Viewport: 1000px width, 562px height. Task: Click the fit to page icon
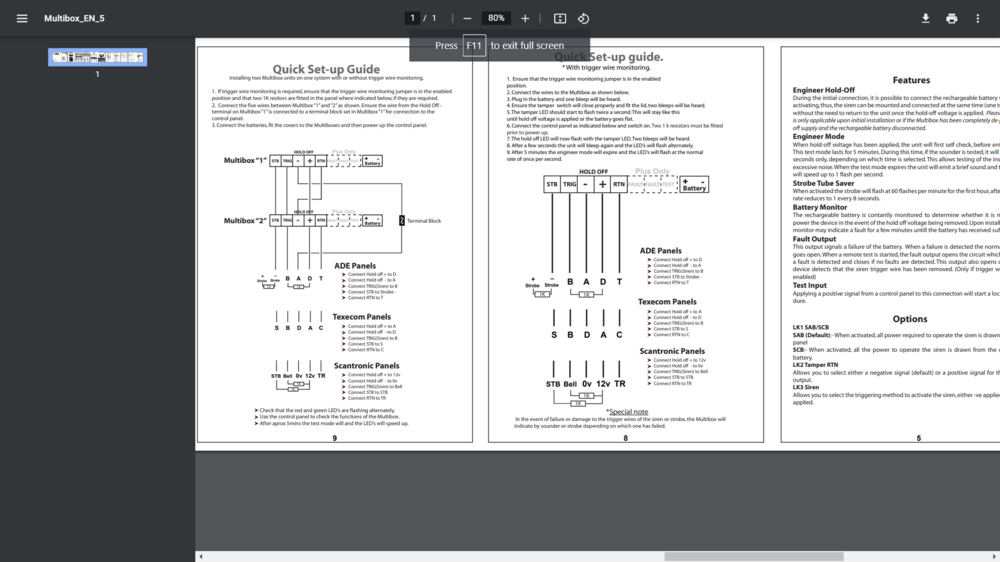pos(560,18)
